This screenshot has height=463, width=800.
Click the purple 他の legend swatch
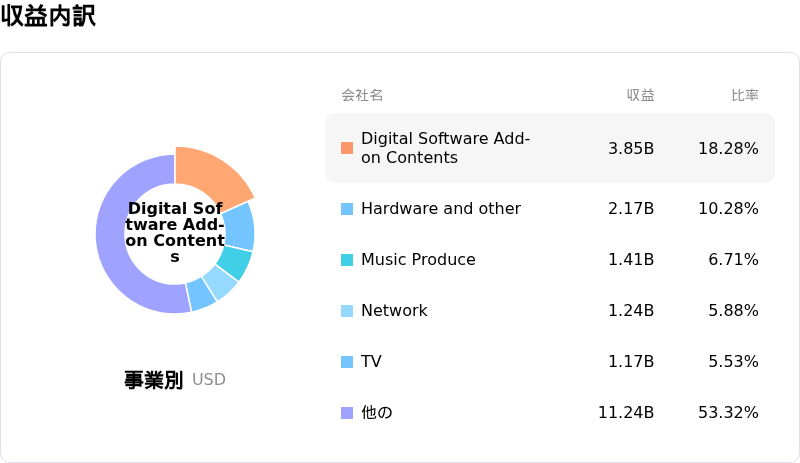point(347,413)
